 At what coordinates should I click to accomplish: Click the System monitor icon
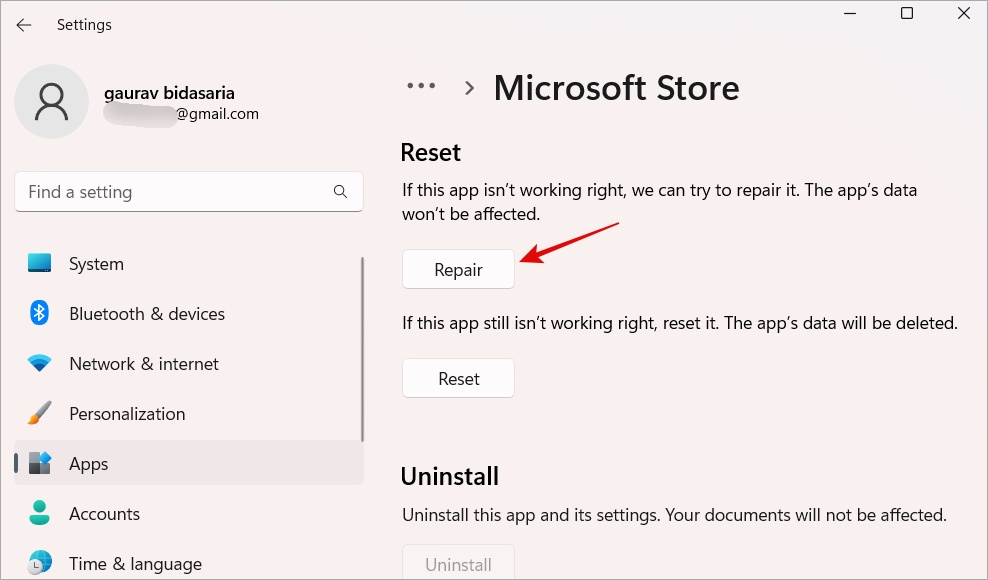point(40,264)
